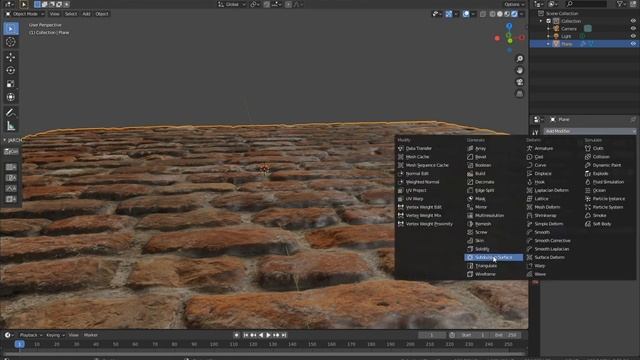Switch to rendered viewport shading
640x360 pixels.
click(x=514, y=14)
